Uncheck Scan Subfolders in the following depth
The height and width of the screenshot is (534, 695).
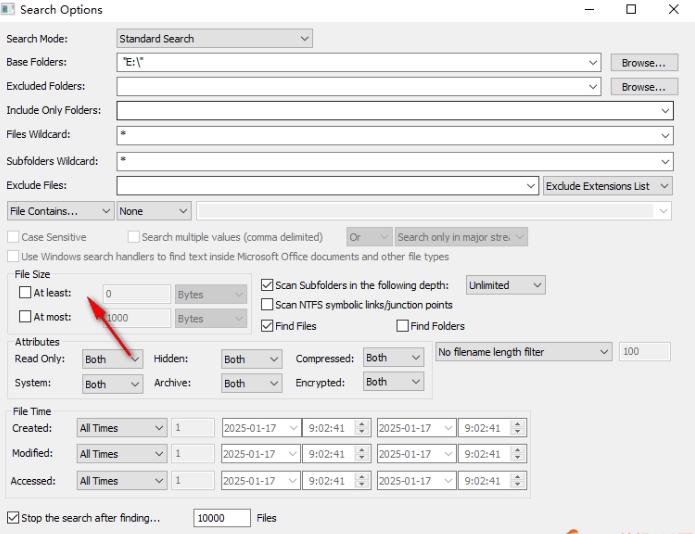(x=267, y=285)
